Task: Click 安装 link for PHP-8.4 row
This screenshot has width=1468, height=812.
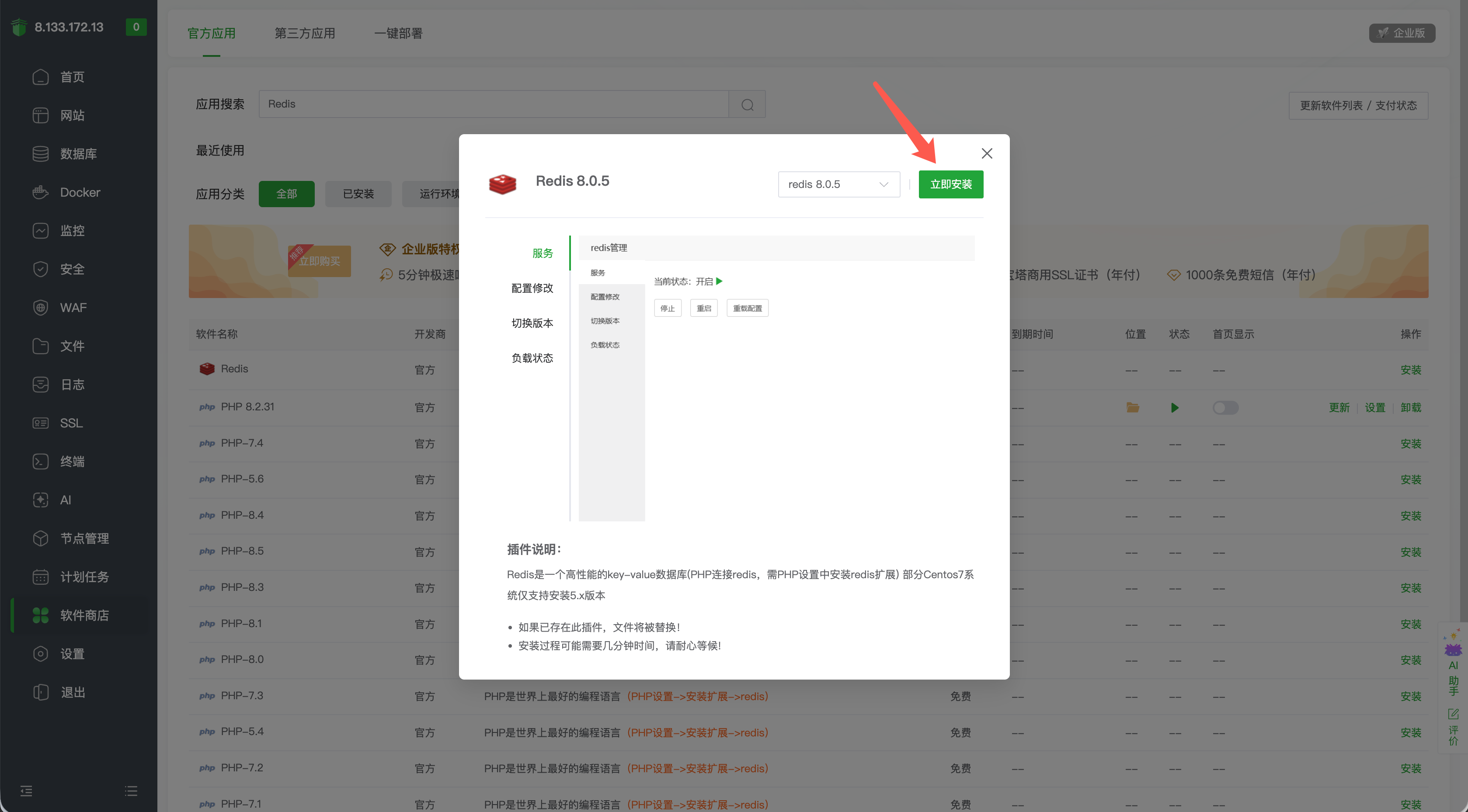Action: tap(1411, 516)
